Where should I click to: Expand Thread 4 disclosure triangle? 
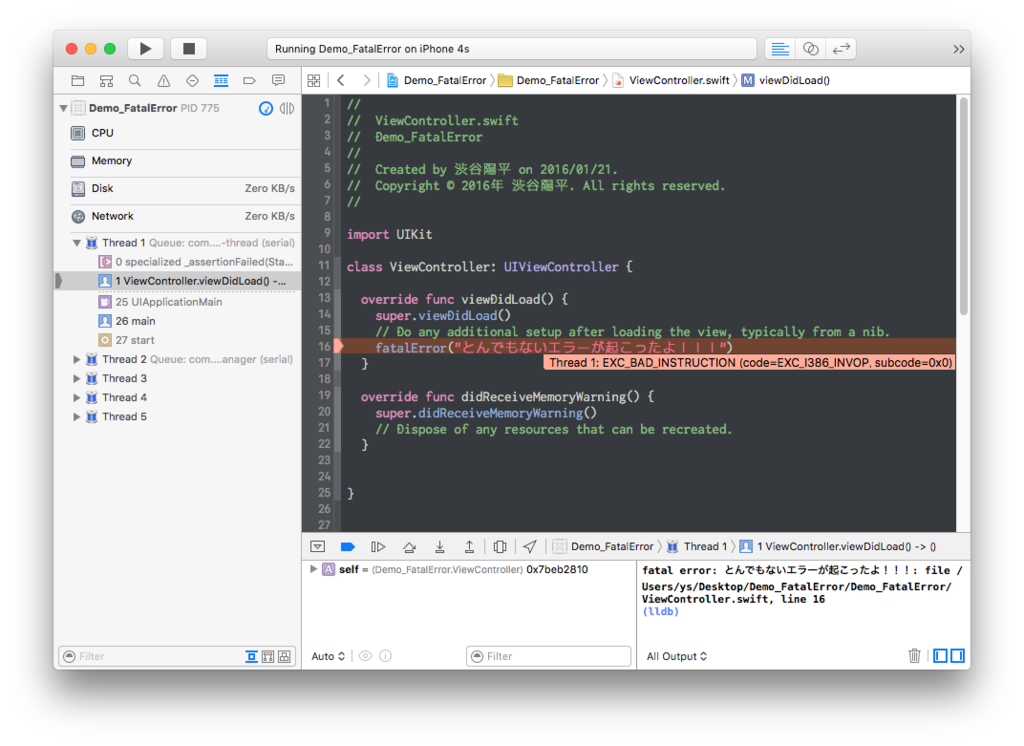(x=76, y=397)
